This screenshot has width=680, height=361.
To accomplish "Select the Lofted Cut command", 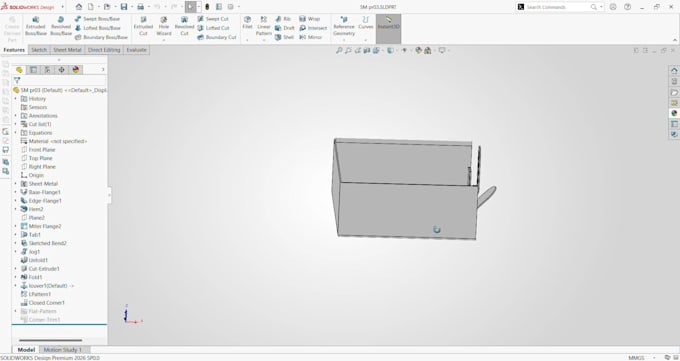I will [213, 28].
